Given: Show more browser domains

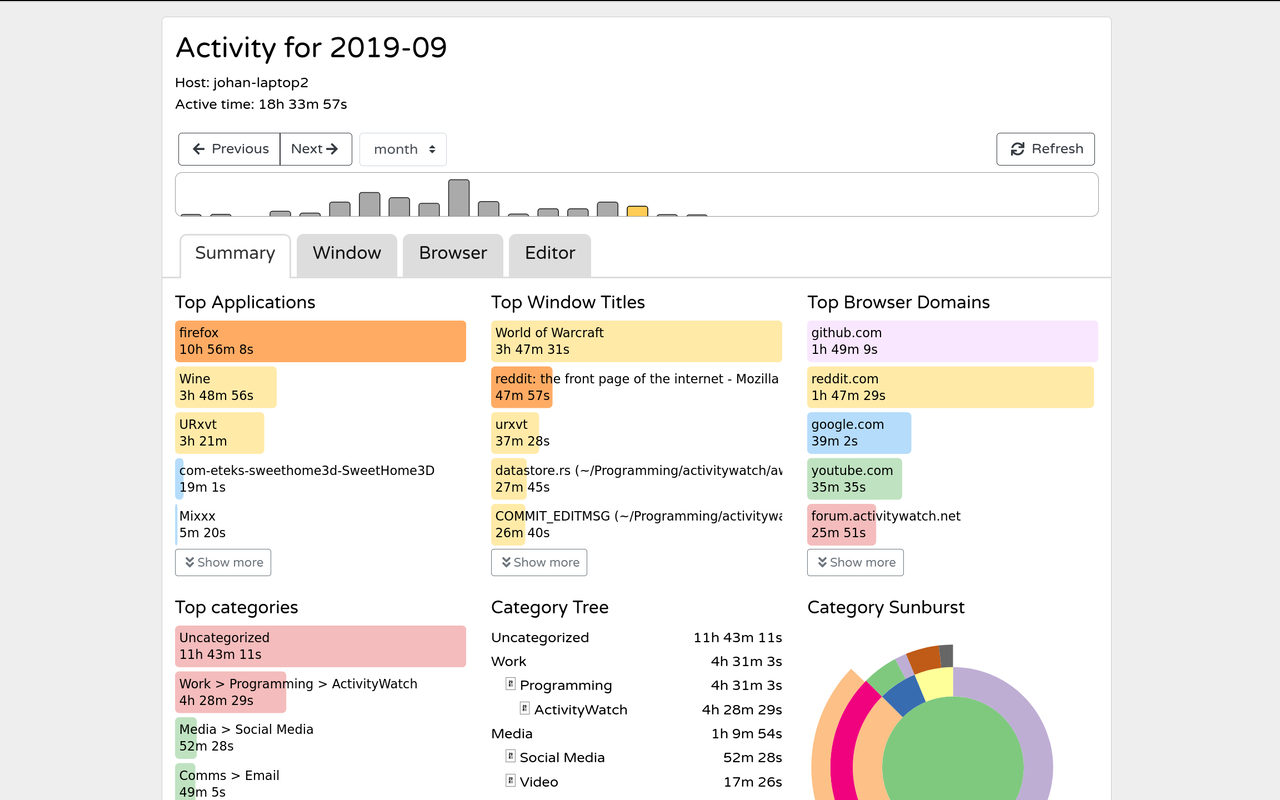Looking at the screenshot, I should tap(855, 562).
